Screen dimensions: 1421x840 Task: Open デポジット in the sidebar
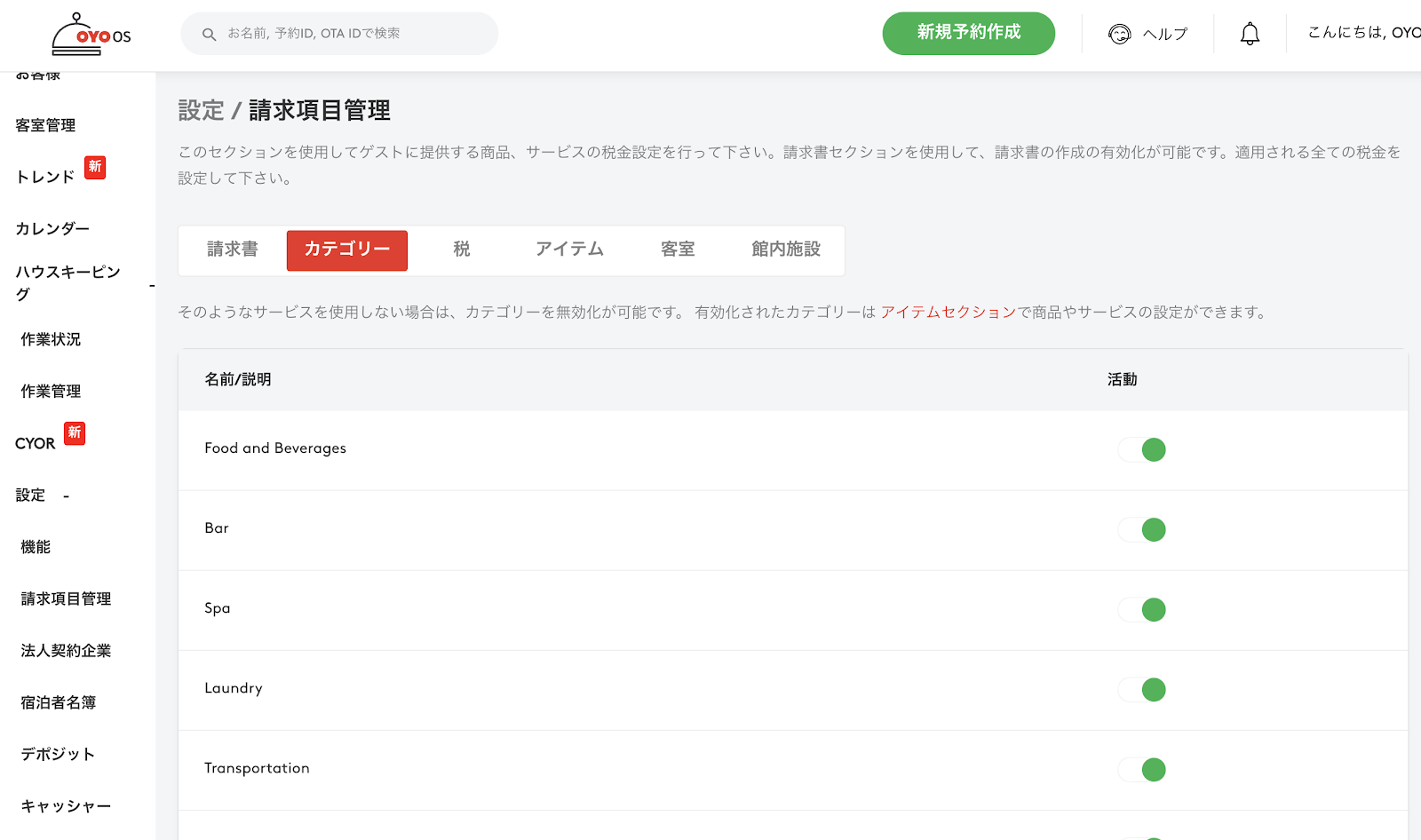click(x=58, y=754)
